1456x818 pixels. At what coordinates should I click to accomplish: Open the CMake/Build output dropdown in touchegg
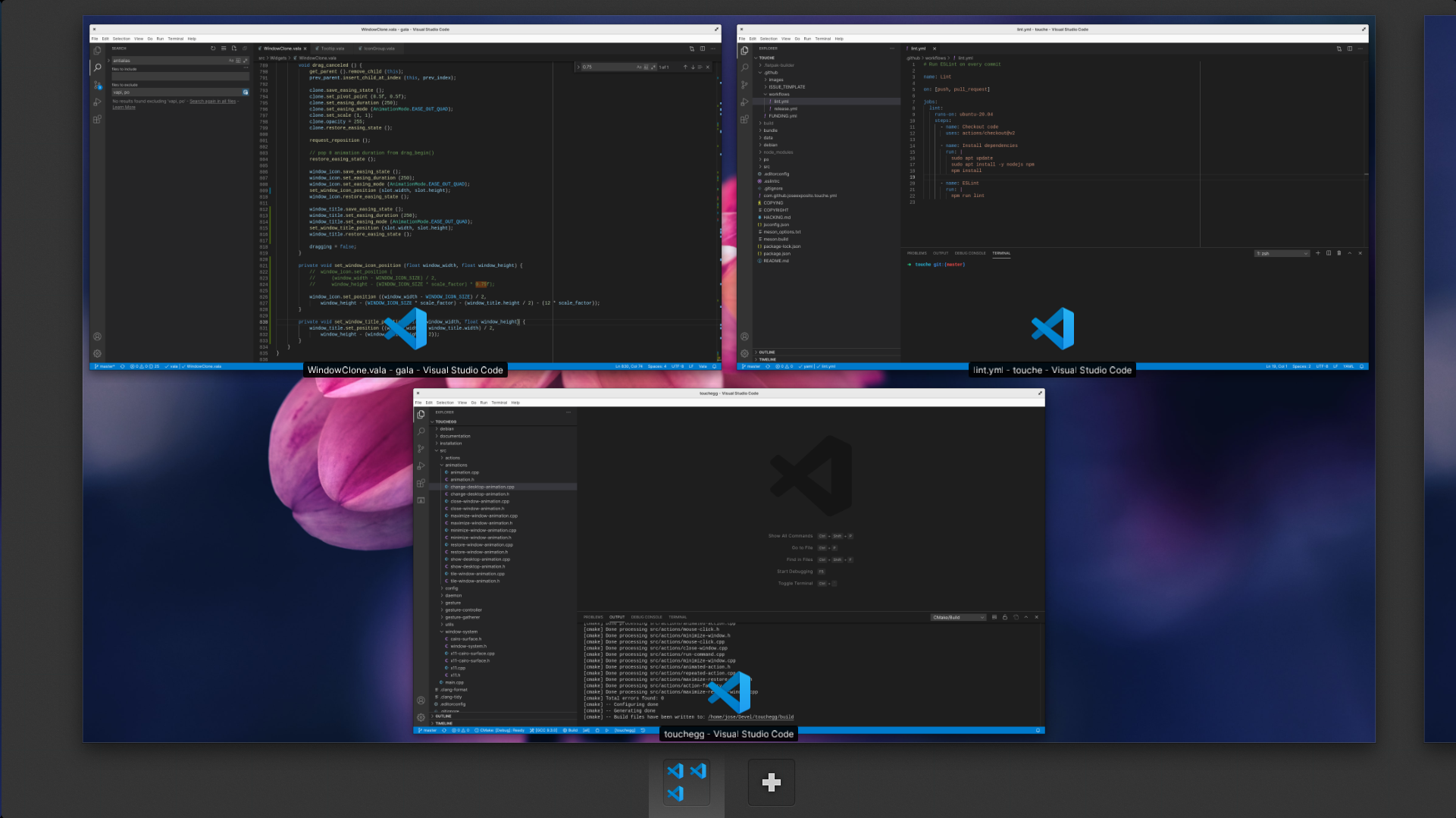click(x=959, y=617)
